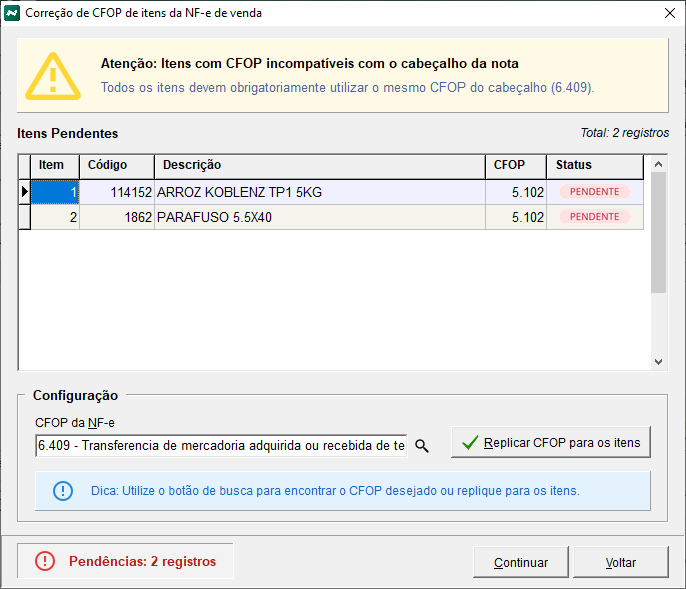686x589 pixels.
Task: Click inside the CFOP da NF-e field
Action: click(220, 445)
